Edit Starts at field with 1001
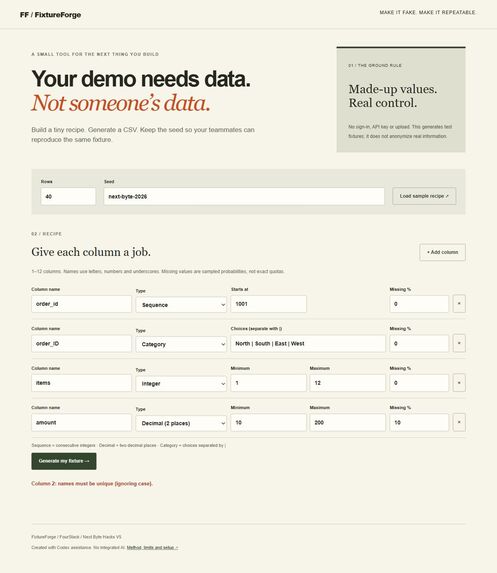497x573 pixels. (x=269, y=304)
